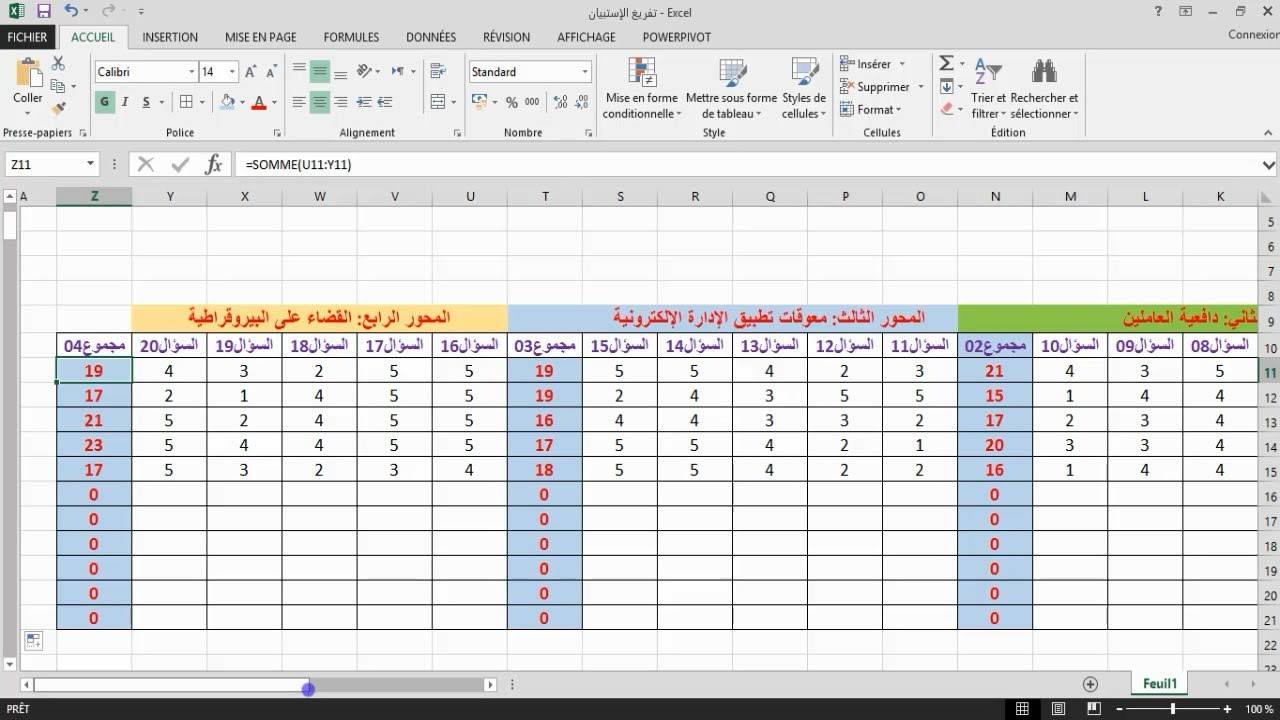Open Mise en forme conditionnelle menu
The height and width of the screenshot is (720, 1280).
pos(642,88)
